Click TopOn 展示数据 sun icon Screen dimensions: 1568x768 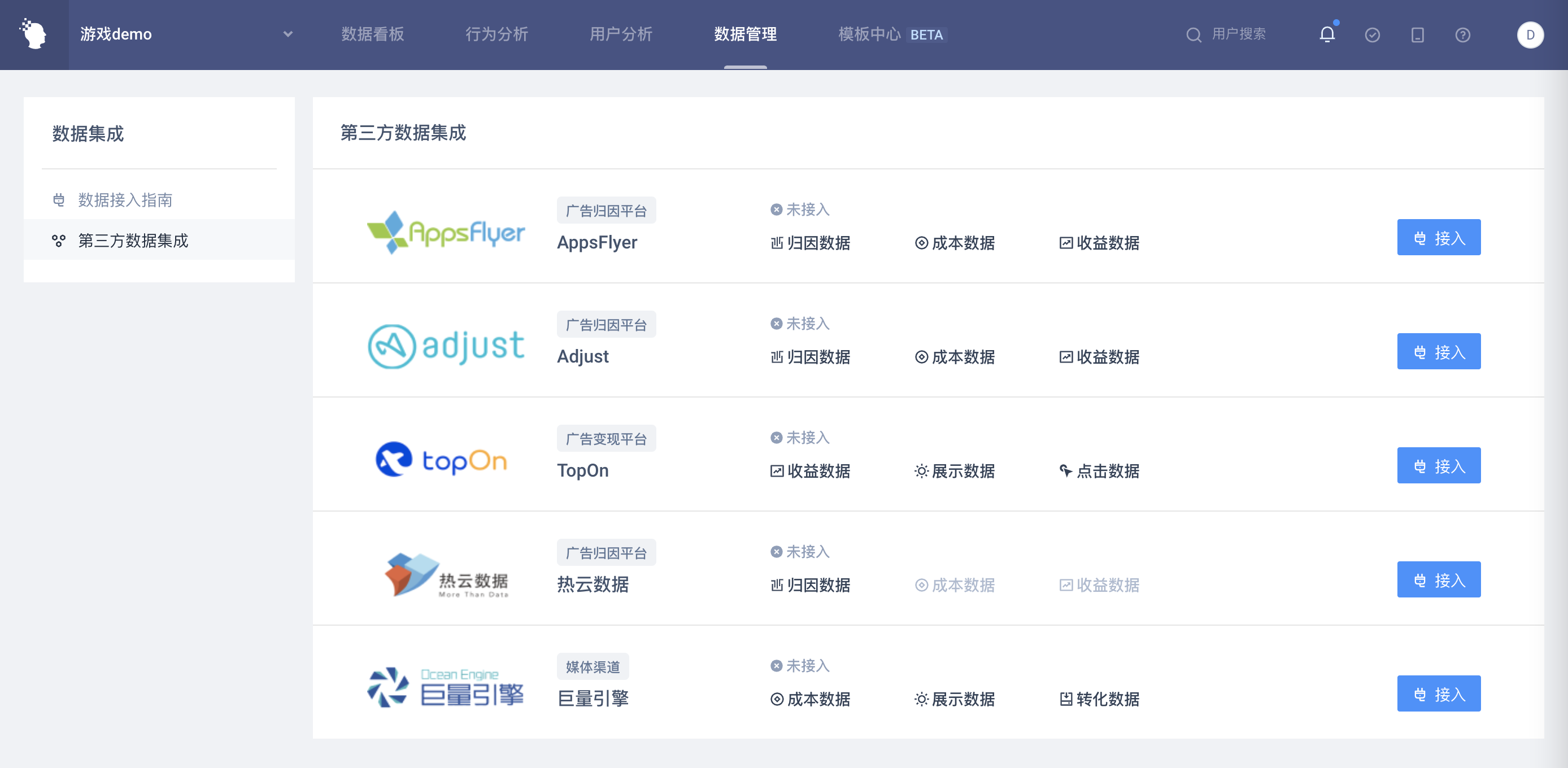point(922,471)
